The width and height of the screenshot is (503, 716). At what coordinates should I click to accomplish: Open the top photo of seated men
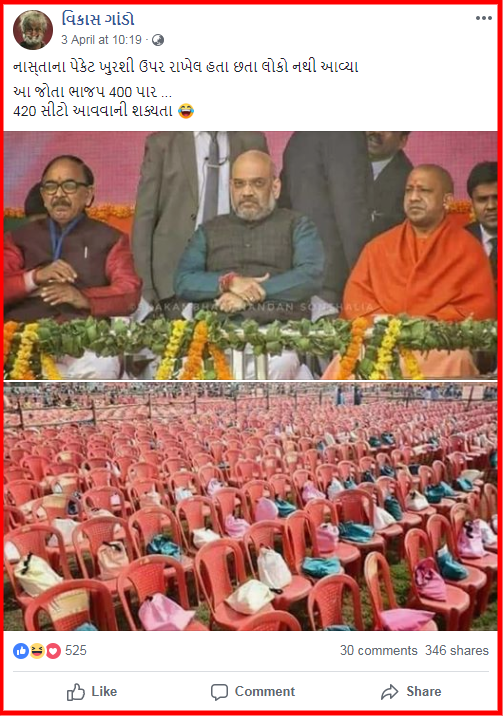tap(251, 255)
